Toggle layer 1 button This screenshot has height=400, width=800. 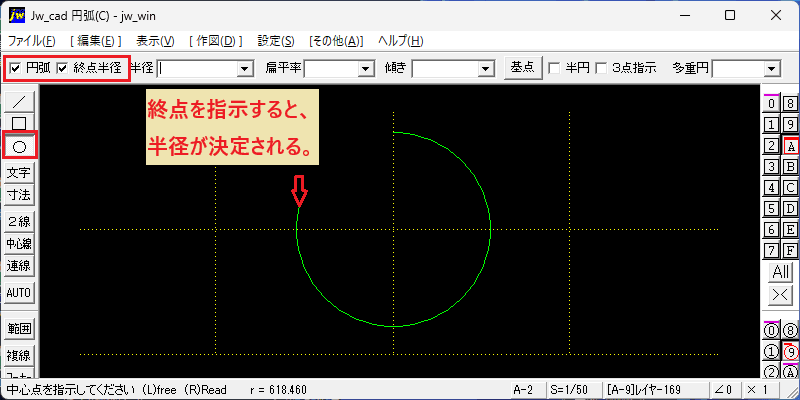point(771,124)
